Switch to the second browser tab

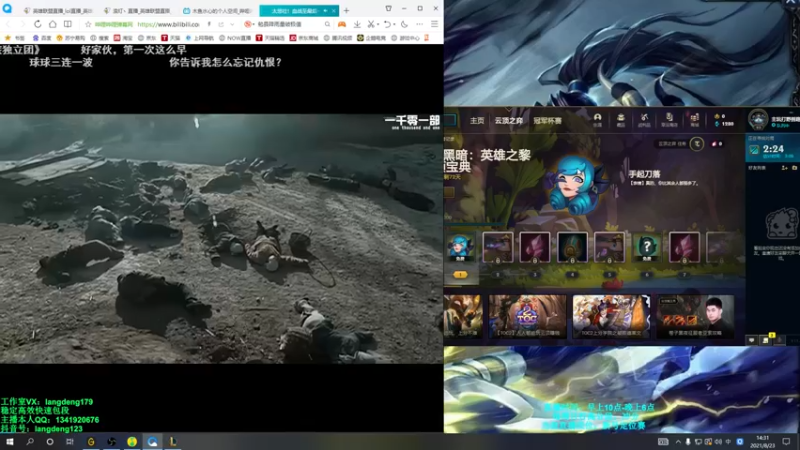[137, 11]
